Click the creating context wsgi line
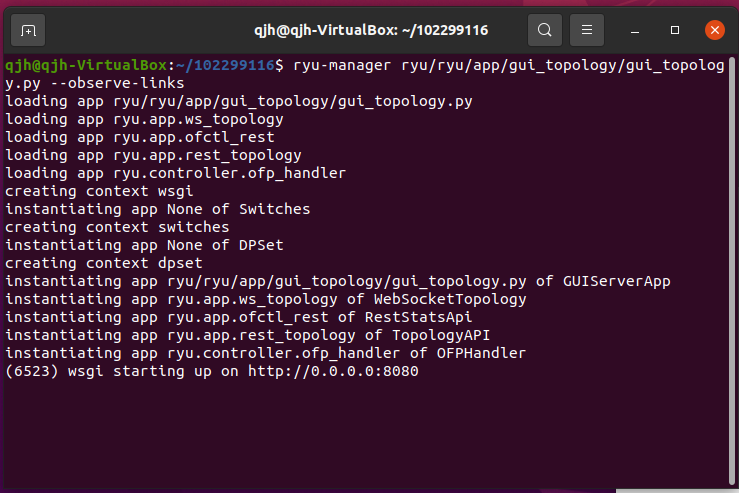739x493 pixels. tap(98, 191)
